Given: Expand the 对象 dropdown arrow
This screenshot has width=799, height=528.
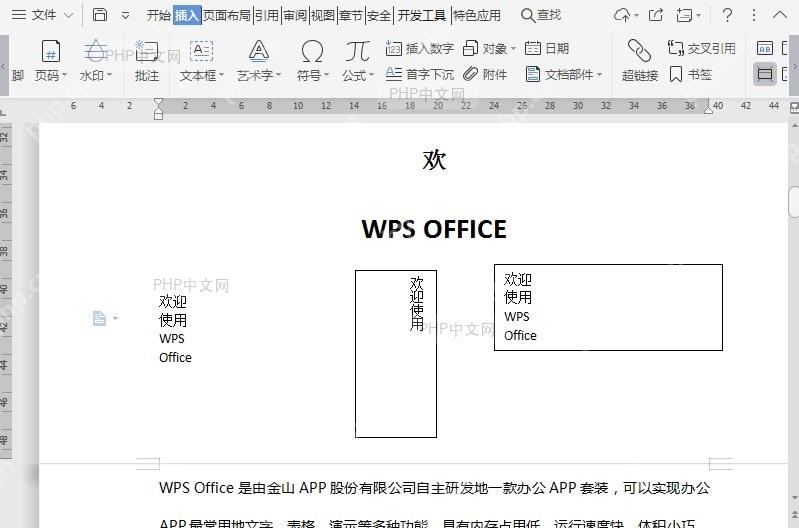Looking at the screenshot, I should tap(513, 49).
